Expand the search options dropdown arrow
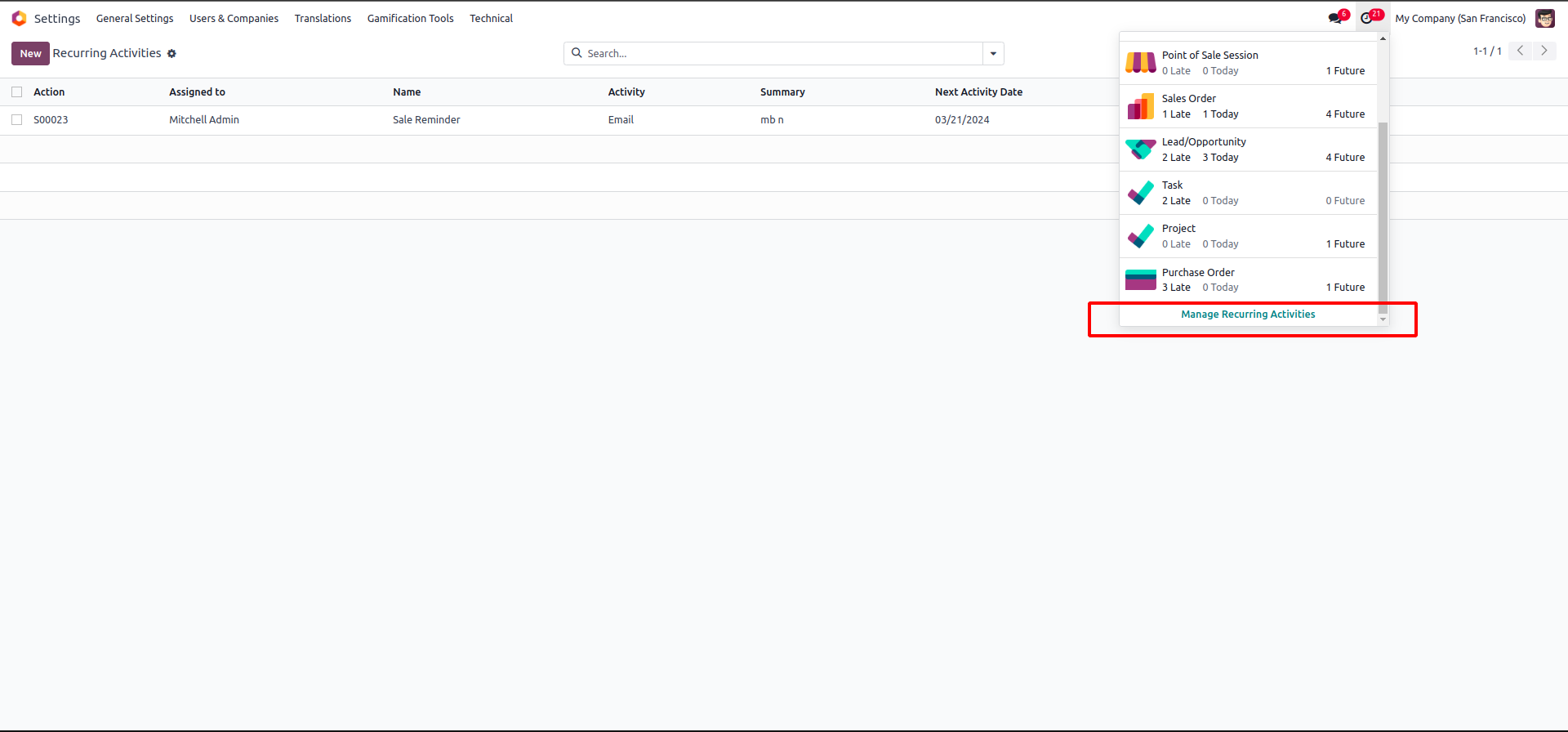Image resolution: width=1568 pixels, height=732 pixels. click(x=993, y=53)
